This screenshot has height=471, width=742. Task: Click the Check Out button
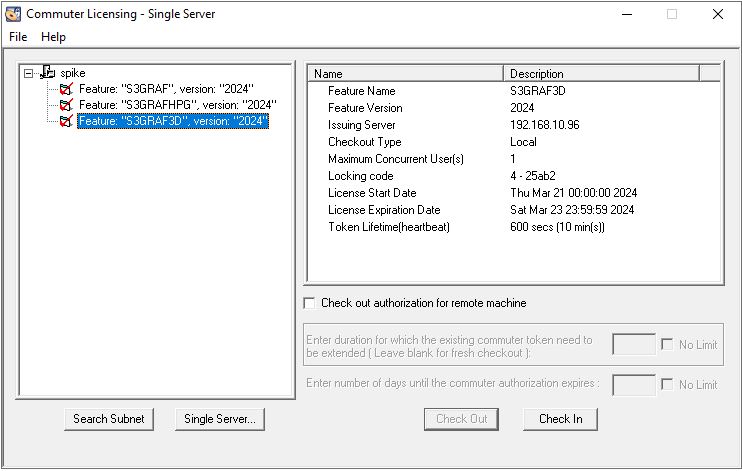(461, 419)
